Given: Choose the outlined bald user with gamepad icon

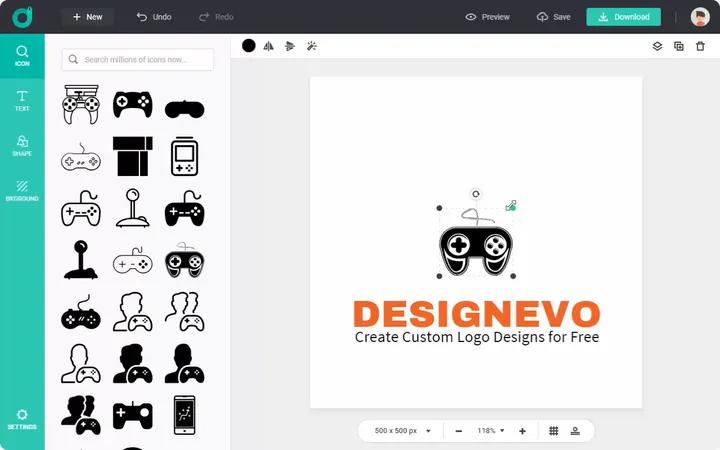Looking at the screenshot, I should (81, 363).
